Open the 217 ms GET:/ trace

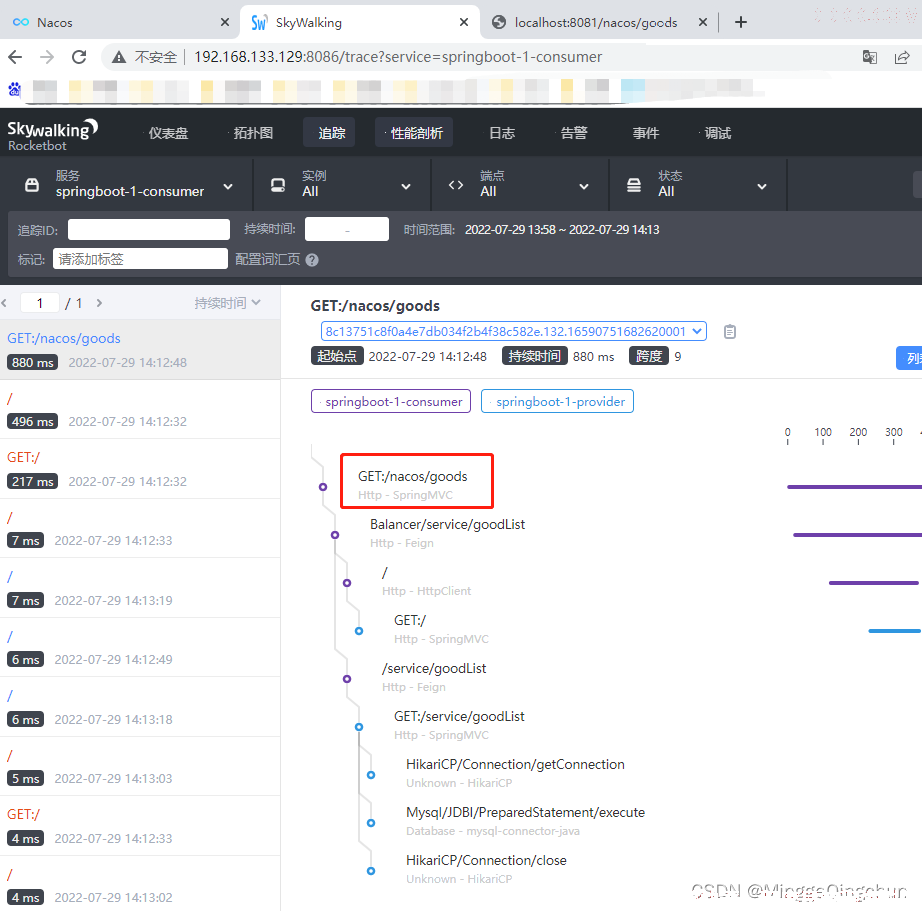tap(140, 469)
